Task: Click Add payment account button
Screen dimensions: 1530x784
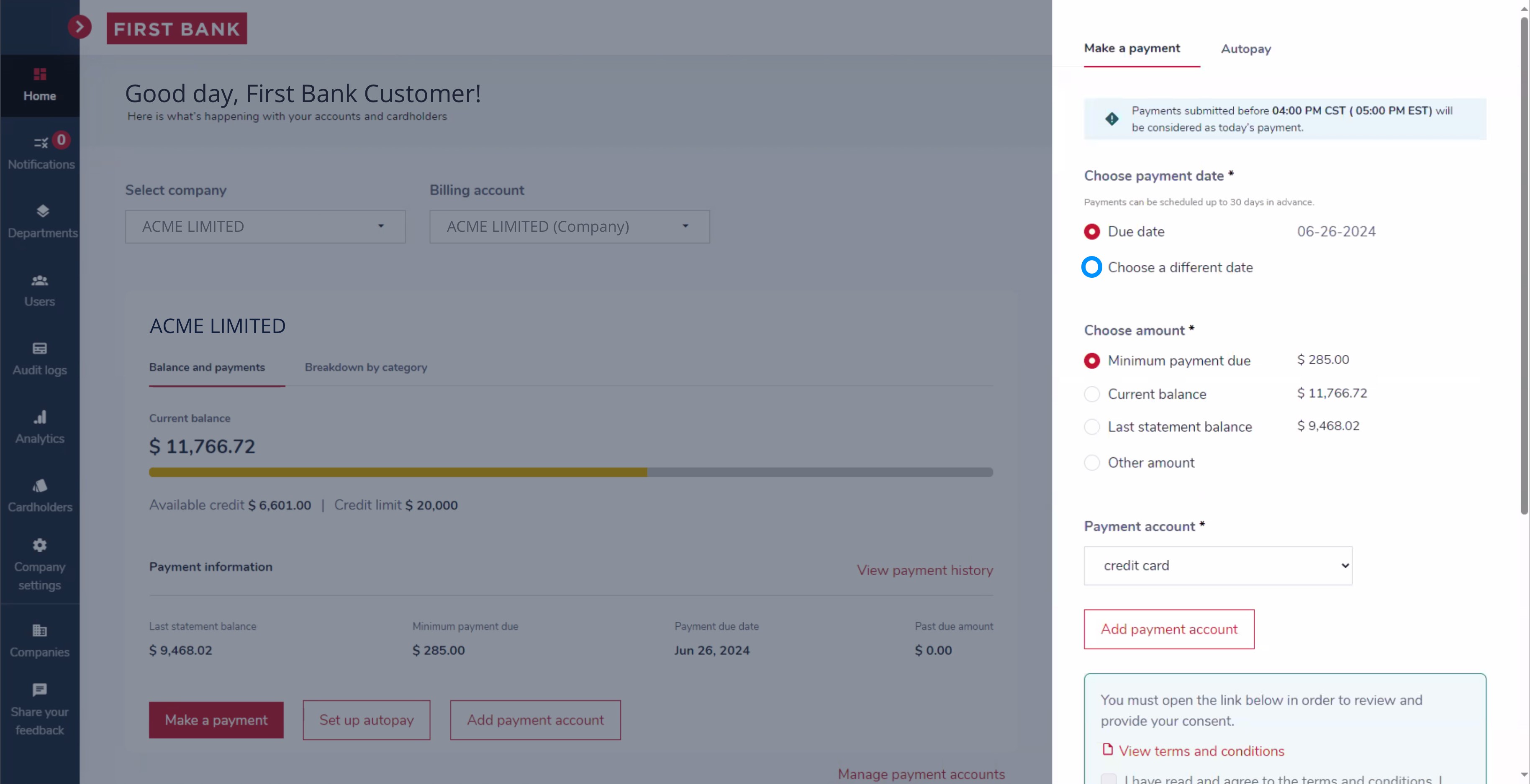Action: [1169, 629]
